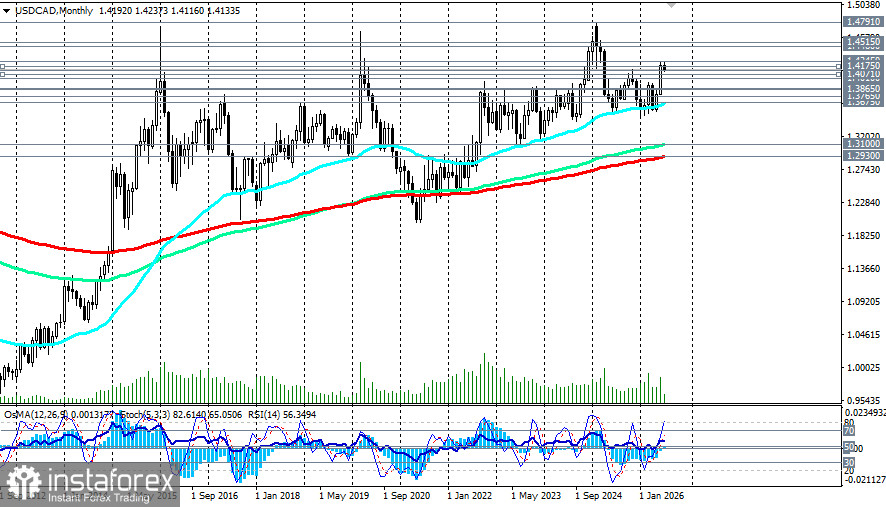Click the 1.50380 price scale value

(863, 5)
